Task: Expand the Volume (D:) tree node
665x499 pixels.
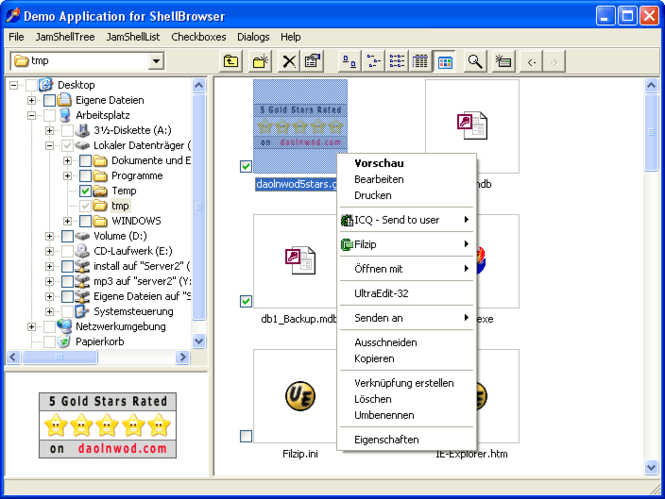Action: pos(50,236)
